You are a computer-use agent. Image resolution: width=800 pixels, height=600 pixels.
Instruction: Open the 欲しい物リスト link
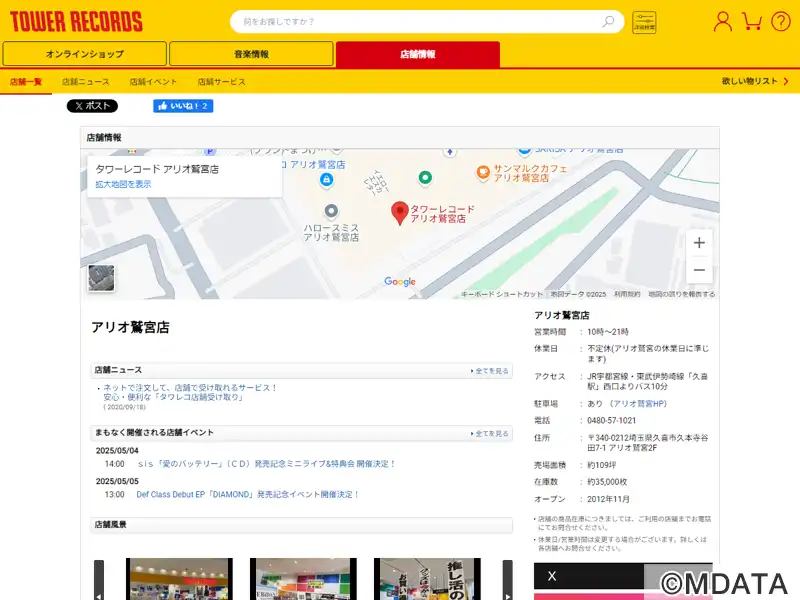(755, 81)
